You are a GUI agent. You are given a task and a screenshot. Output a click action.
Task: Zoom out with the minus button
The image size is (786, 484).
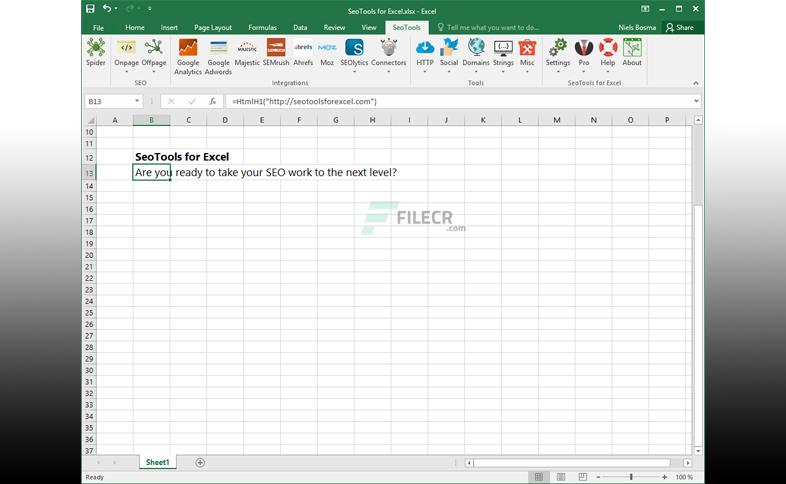tap(598, 477)
